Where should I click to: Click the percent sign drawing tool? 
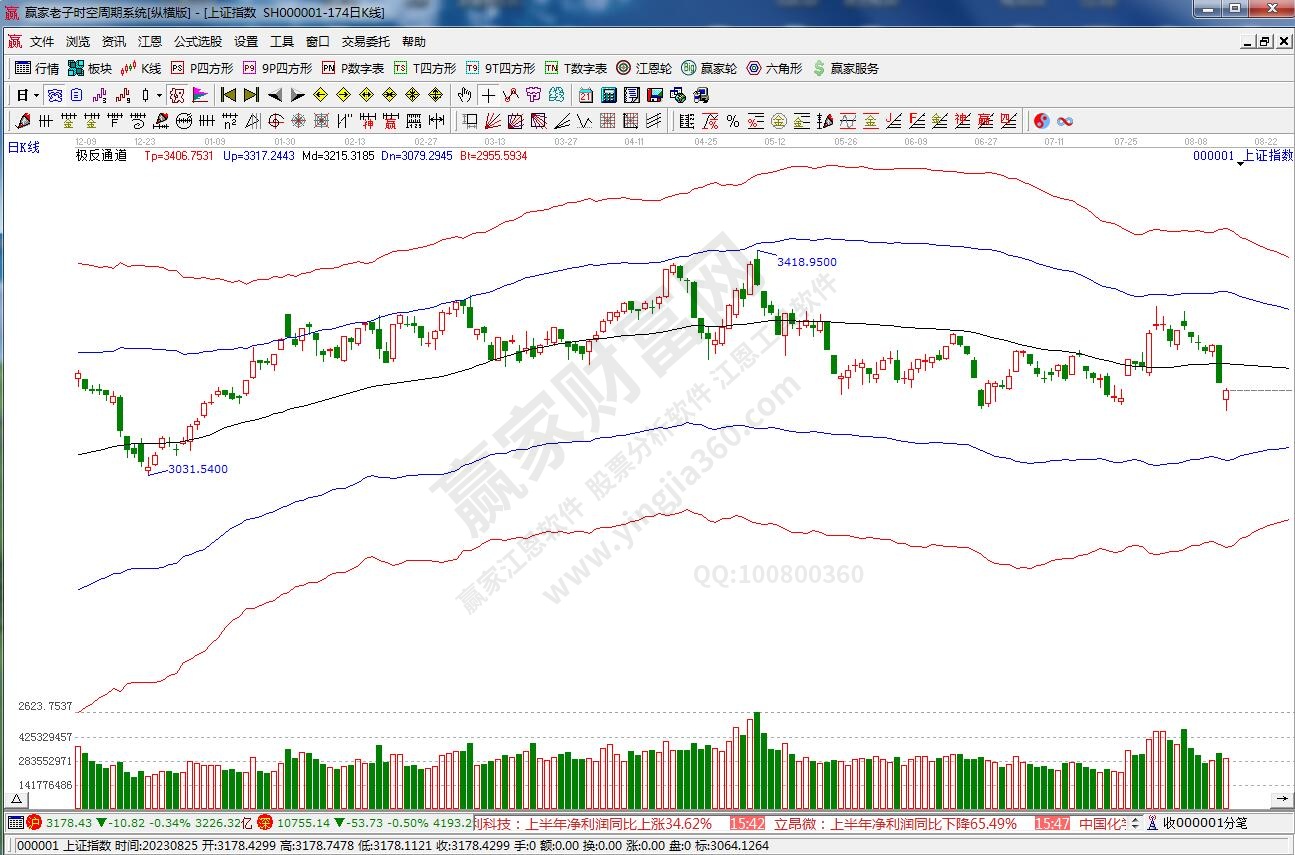pos(733,121)
